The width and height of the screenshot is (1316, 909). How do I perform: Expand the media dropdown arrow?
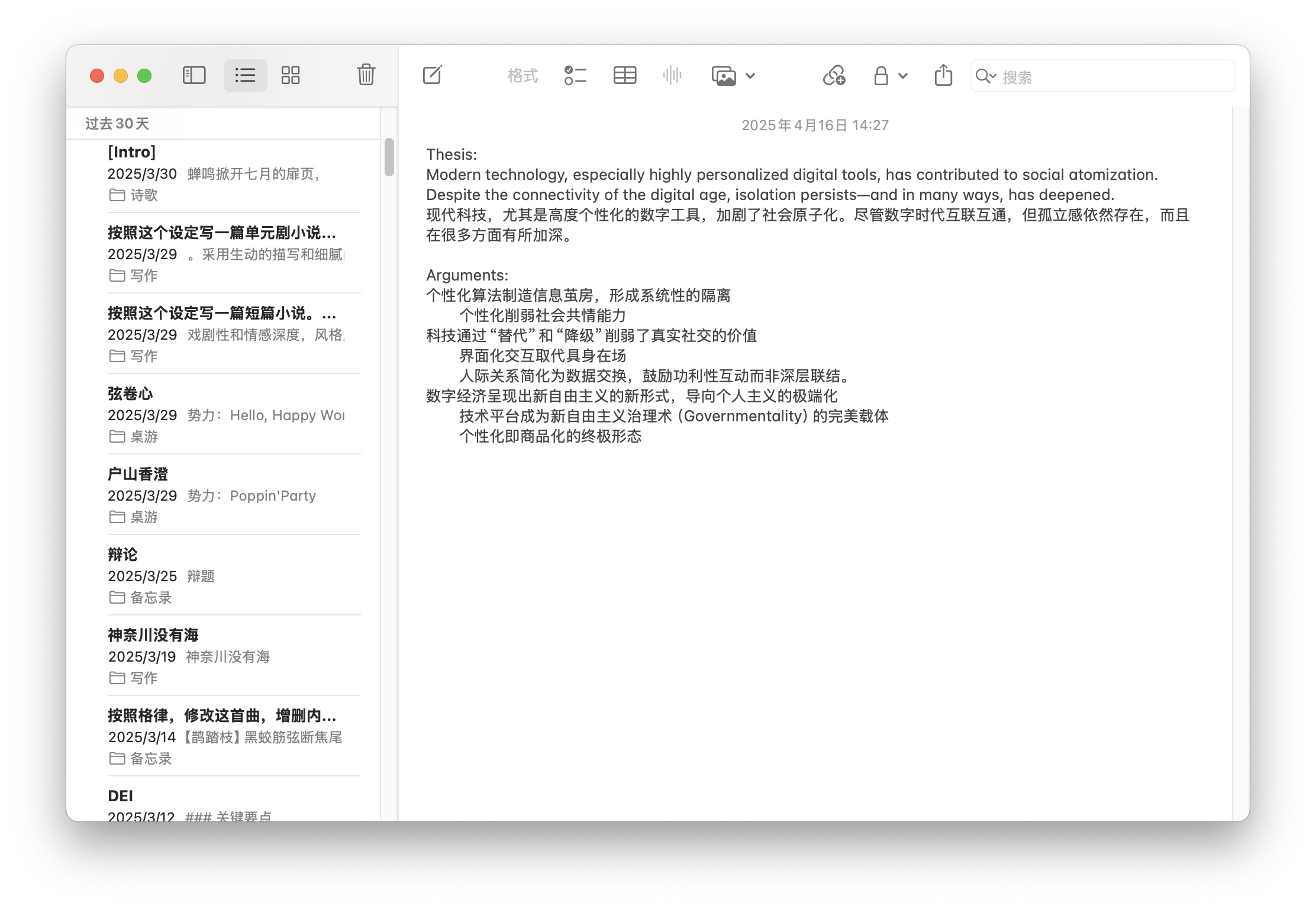tap(750, 76)
